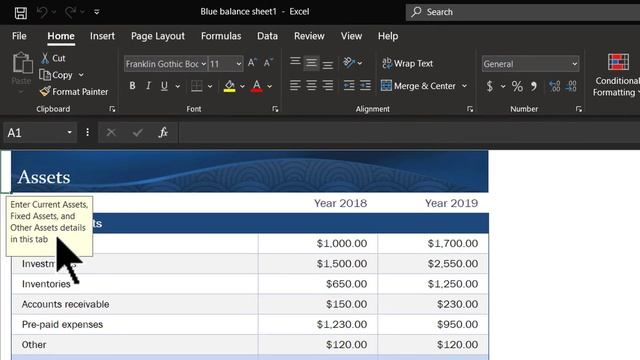
Task: Center text horizontally
Action: [x=311, y=85]
